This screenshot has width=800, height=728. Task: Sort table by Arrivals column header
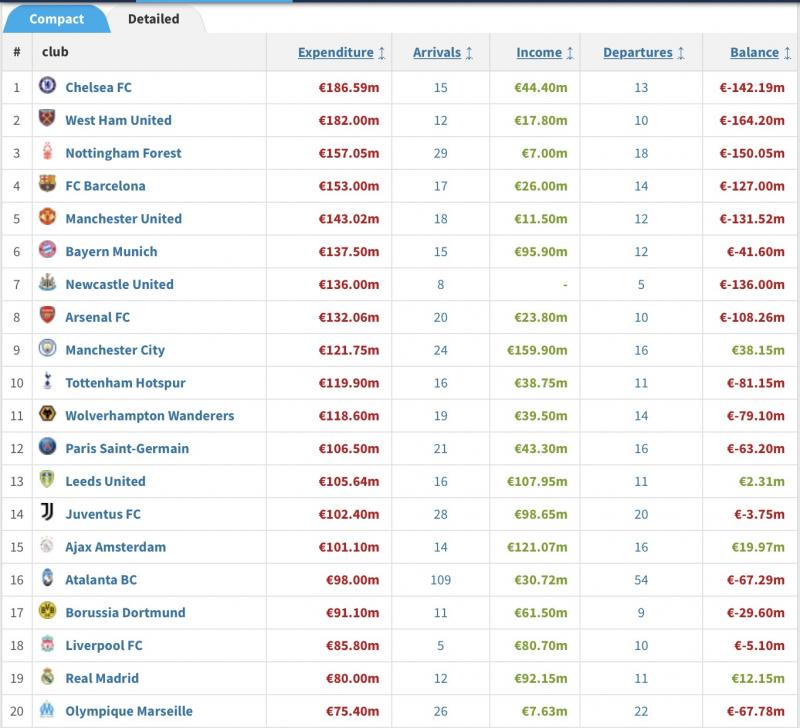(x=437, y=52)
